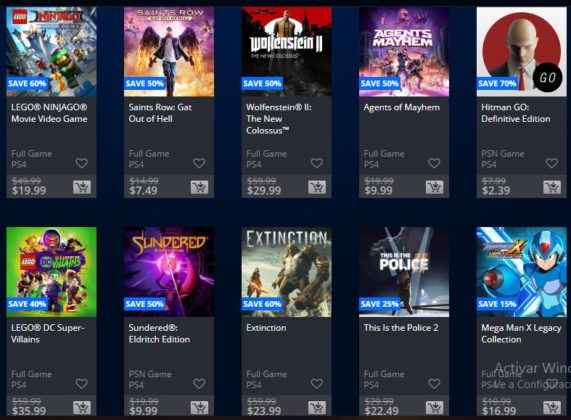Screen dimensions: 571x420
Task: Add Hitman GO Definitive Edition to cart
Action: pos(552,187)
